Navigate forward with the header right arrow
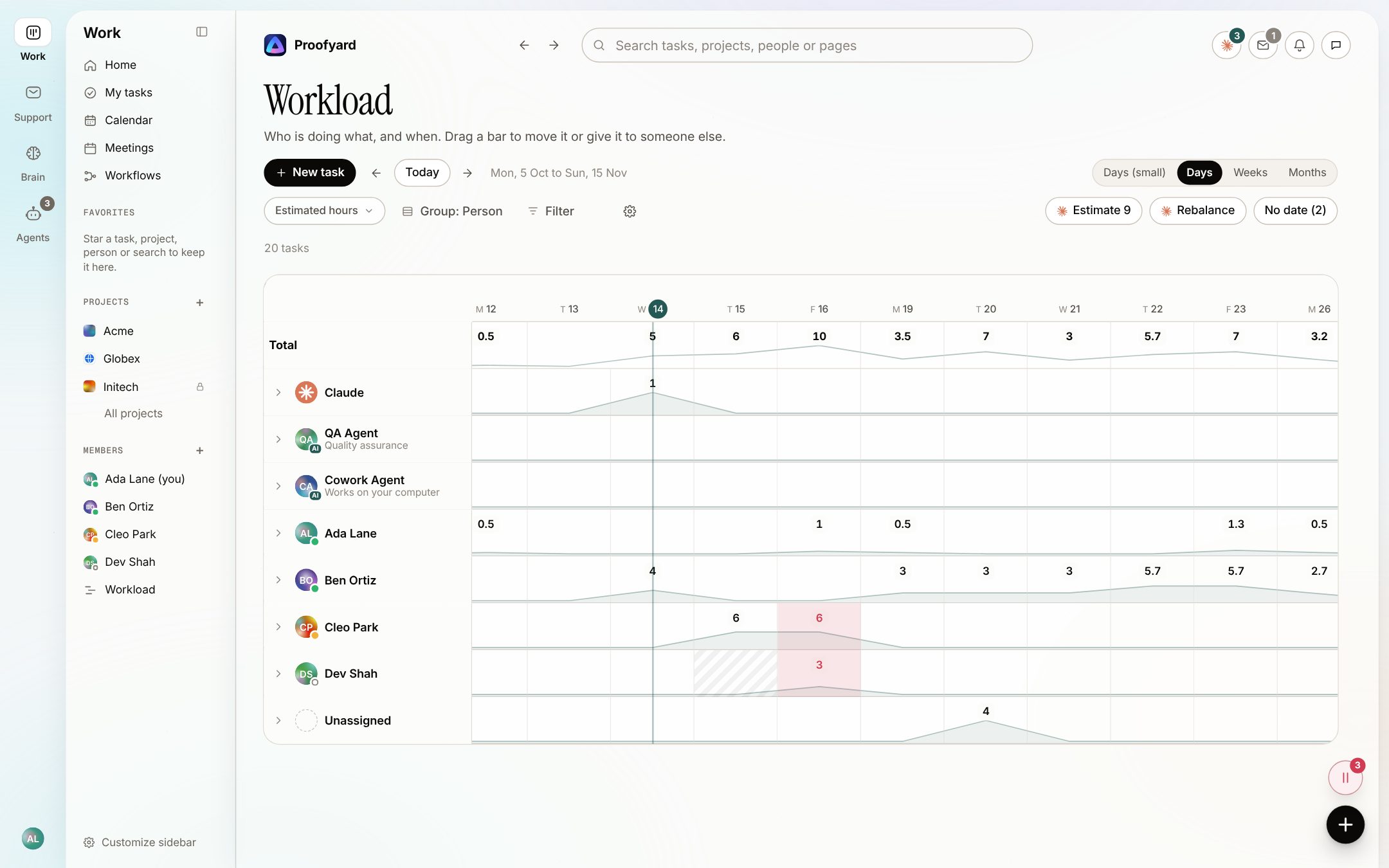1389x868 pixels. [x=554, y=45]
